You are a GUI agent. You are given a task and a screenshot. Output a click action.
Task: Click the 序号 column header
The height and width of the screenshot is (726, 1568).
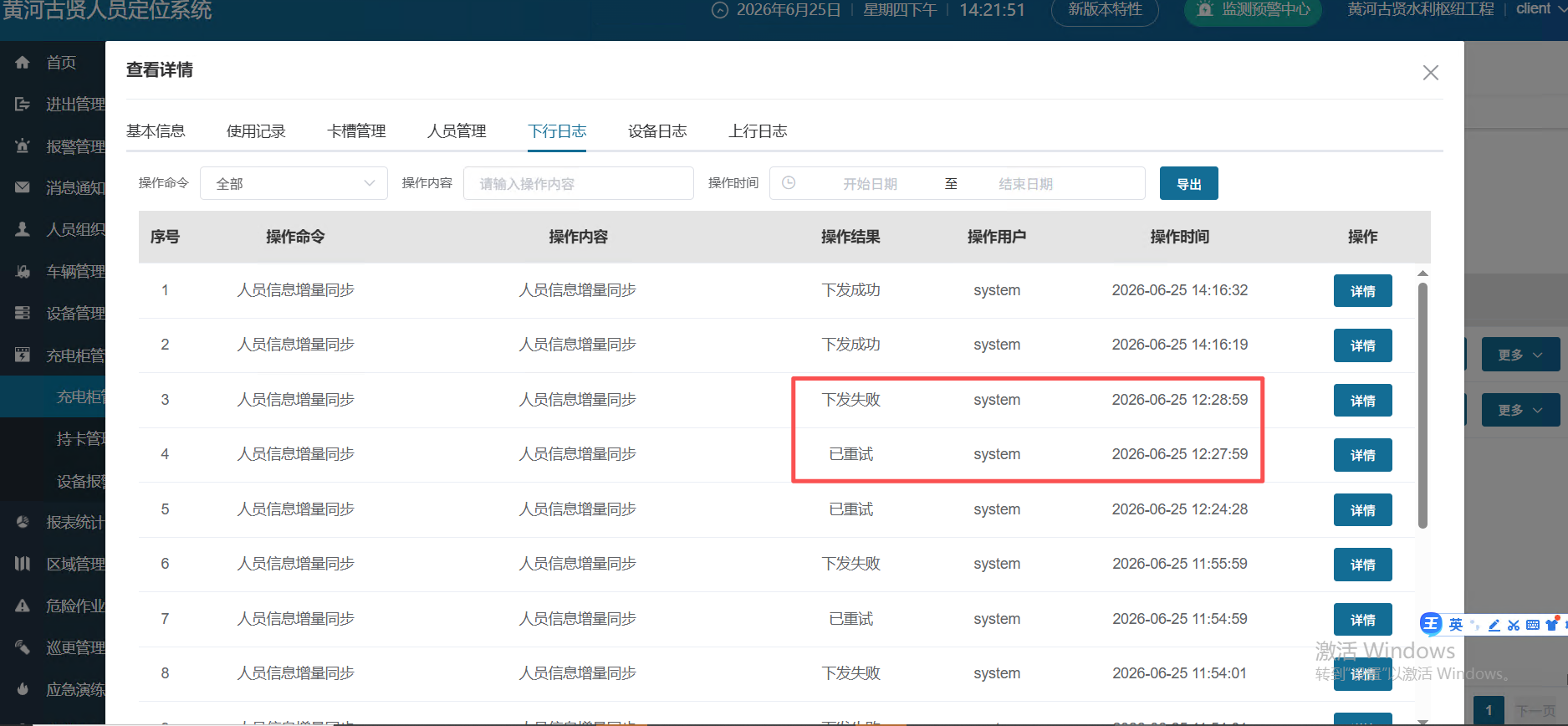pyautogui.click(x=165, y=237)
